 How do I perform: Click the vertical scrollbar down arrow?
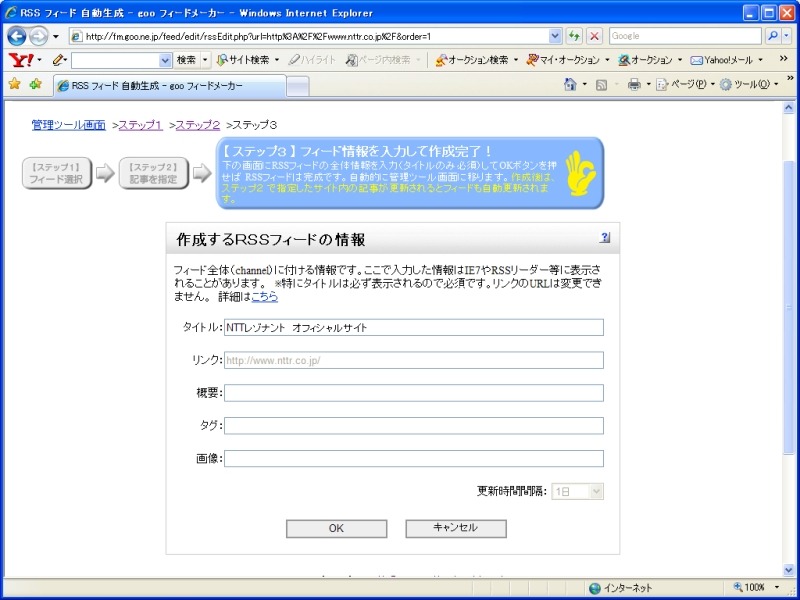(x=788, y=570)
